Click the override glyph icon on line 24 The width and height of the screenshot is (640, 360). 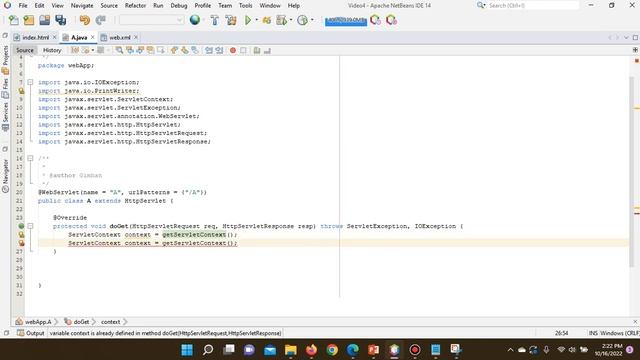coord(21,226)
